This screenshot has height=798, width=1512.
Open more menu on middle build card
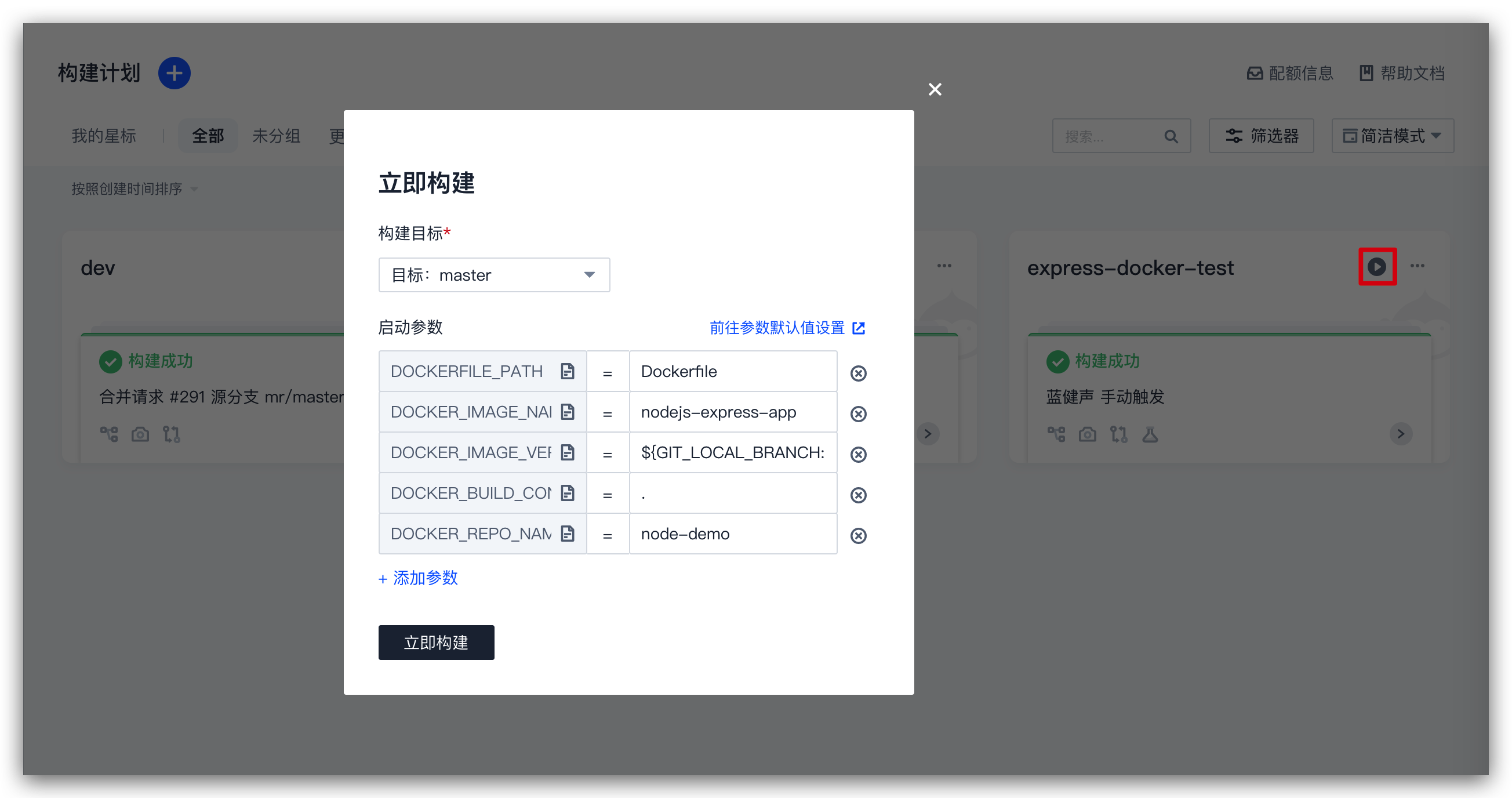click(944, 266)
